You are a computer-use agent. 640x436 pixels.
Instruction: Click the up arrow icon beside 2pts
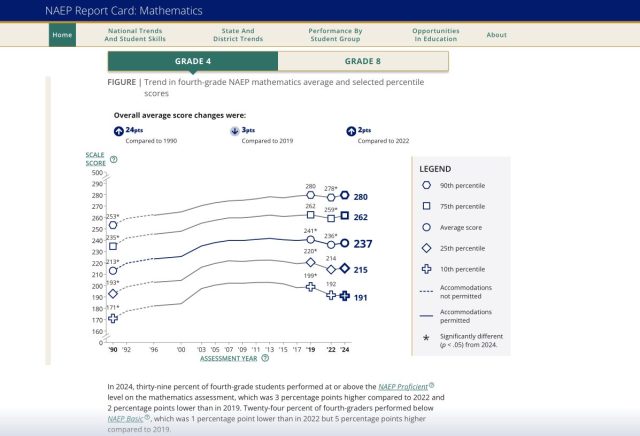point(351,130)
